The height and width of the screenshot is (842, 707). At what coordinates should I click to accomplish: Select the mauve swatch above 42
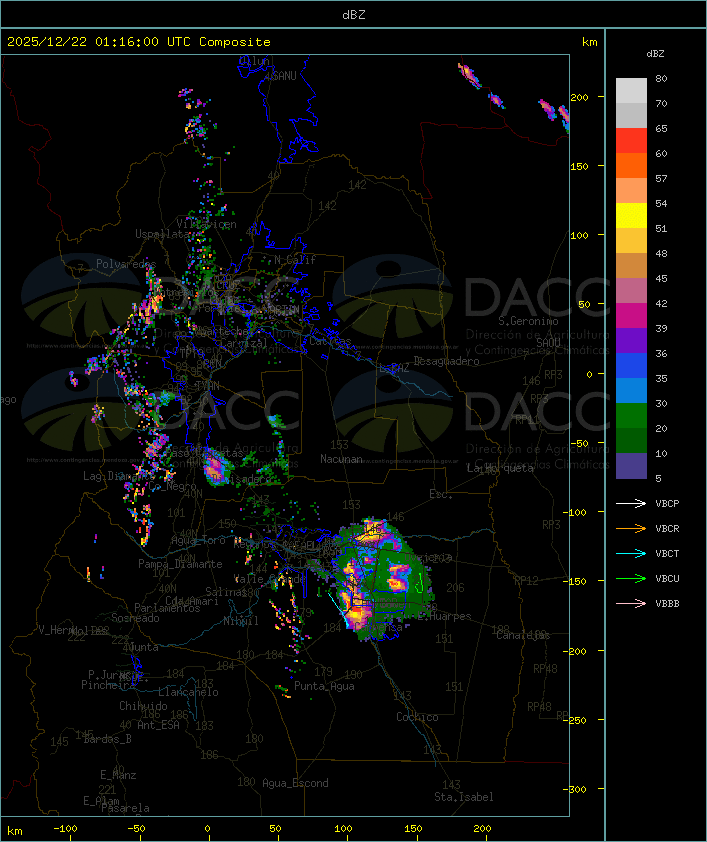click(631, 291)
